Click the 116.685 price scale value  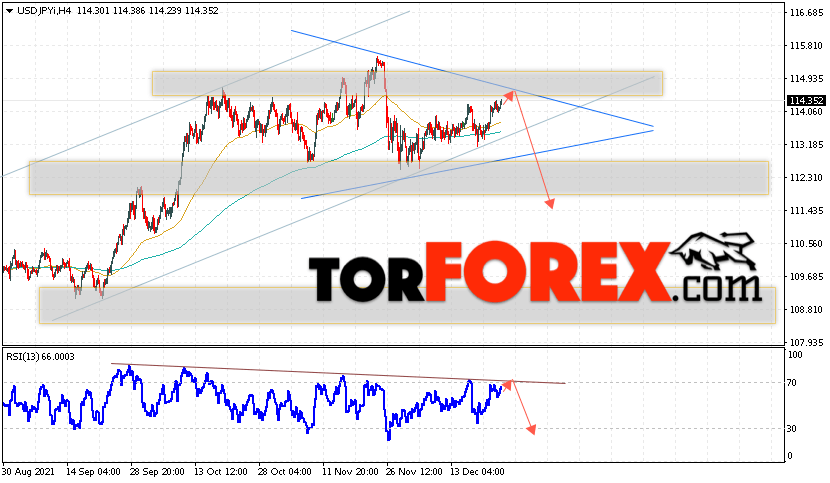pyautogui.click(x=806, y=13)
